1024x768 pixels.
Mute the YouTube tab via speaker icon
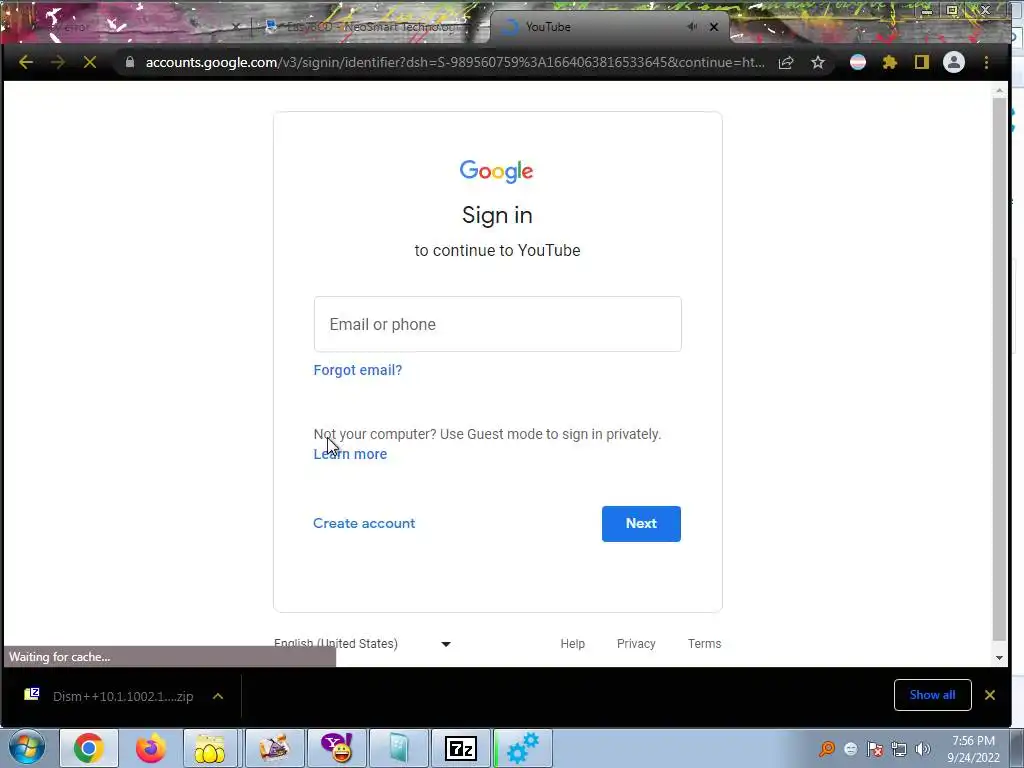coord(692,27)
